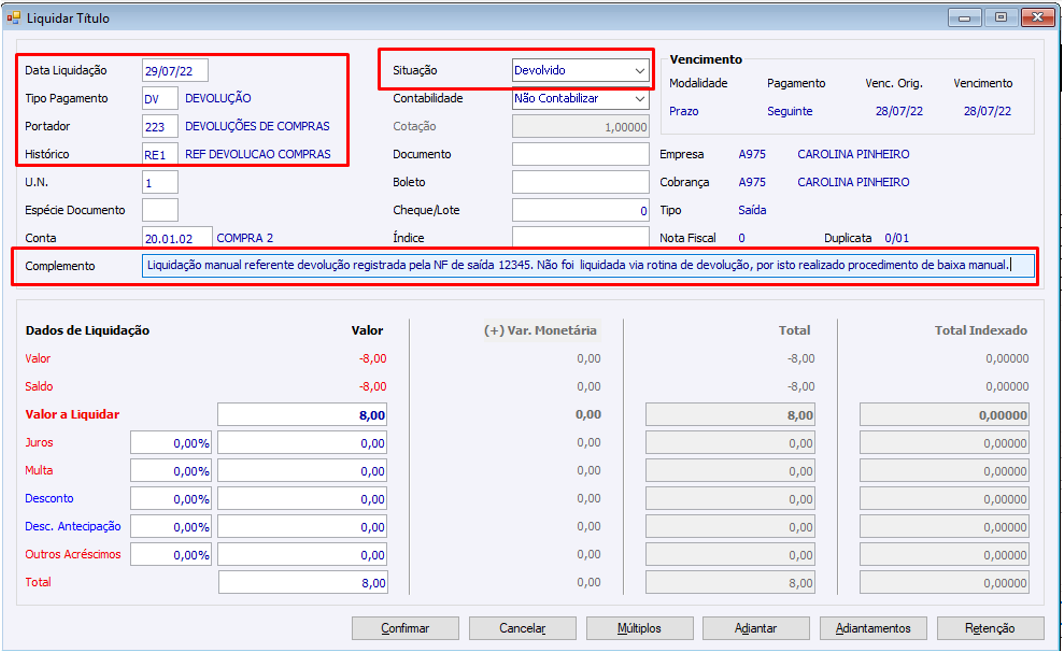Image resolution: width=1062 pixels, height=651 pixels.
Task: Click the Valor a Liquidar amount field
Action: click(x=302, y=415)
